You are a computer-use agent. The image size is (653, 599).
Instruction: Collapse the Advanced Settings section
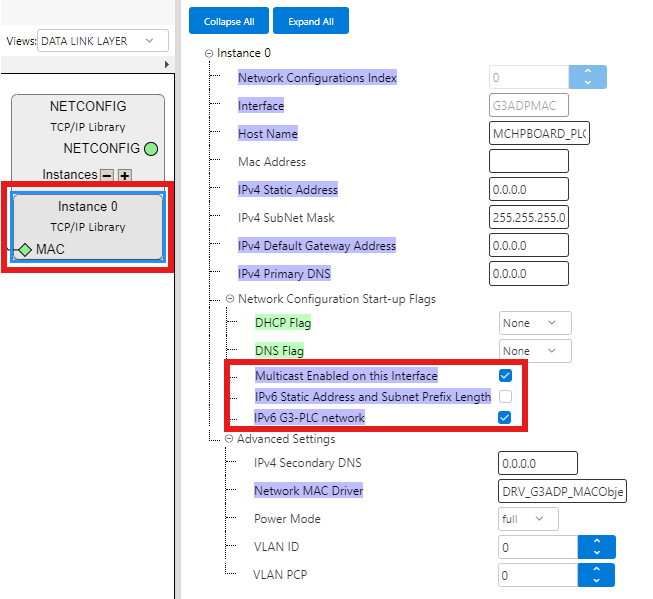(229, 439)
